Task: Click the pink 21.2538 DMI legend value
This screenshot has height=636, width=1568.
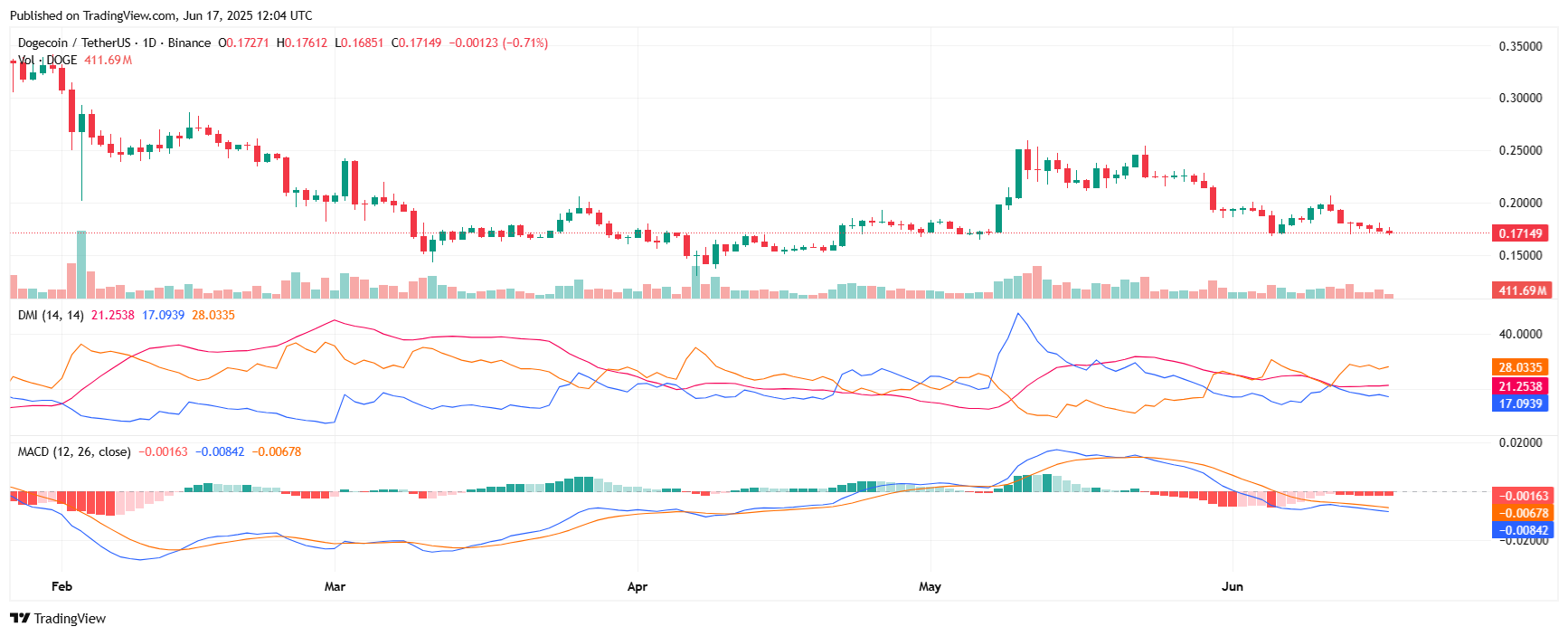Action: 113,315
